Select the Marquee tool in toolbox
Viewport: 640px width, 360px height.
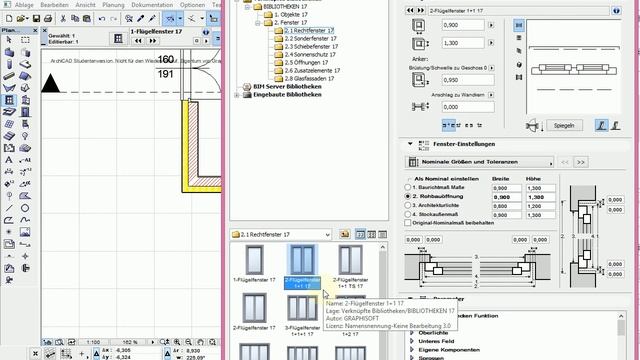tap(25, 40)
